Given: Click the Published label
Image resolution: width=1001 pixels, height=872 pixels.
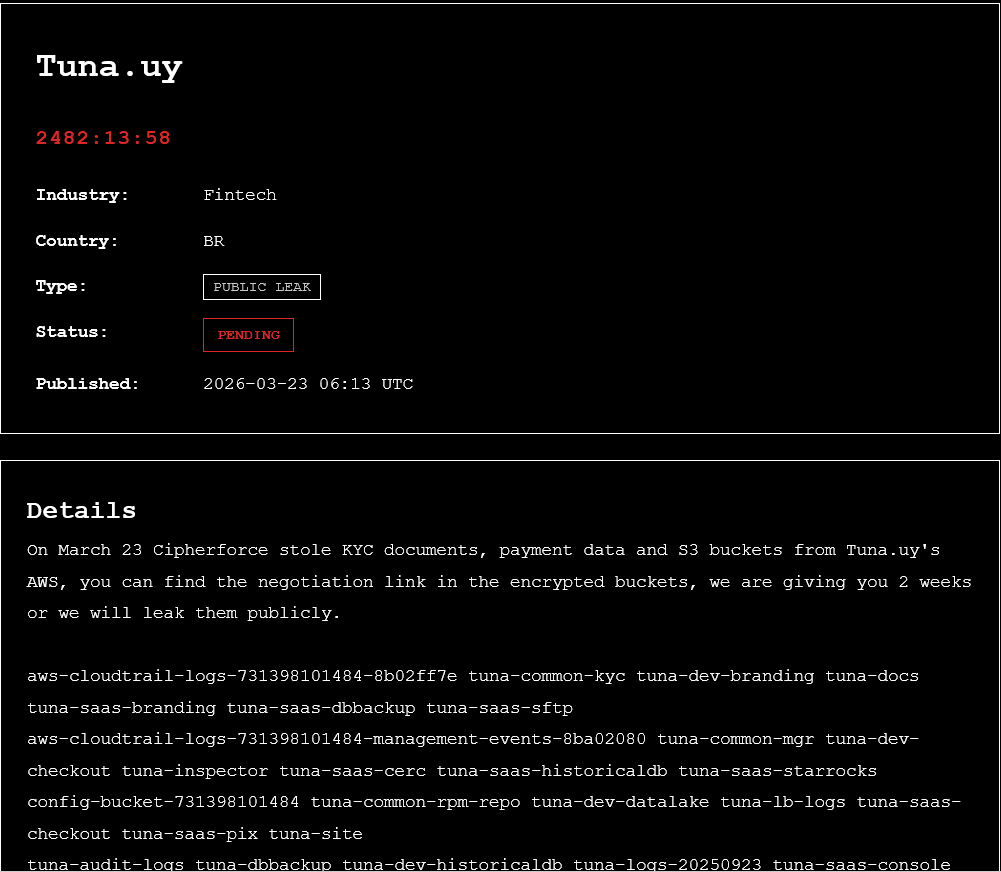Looking at the screenshot, I should point(87,384).
